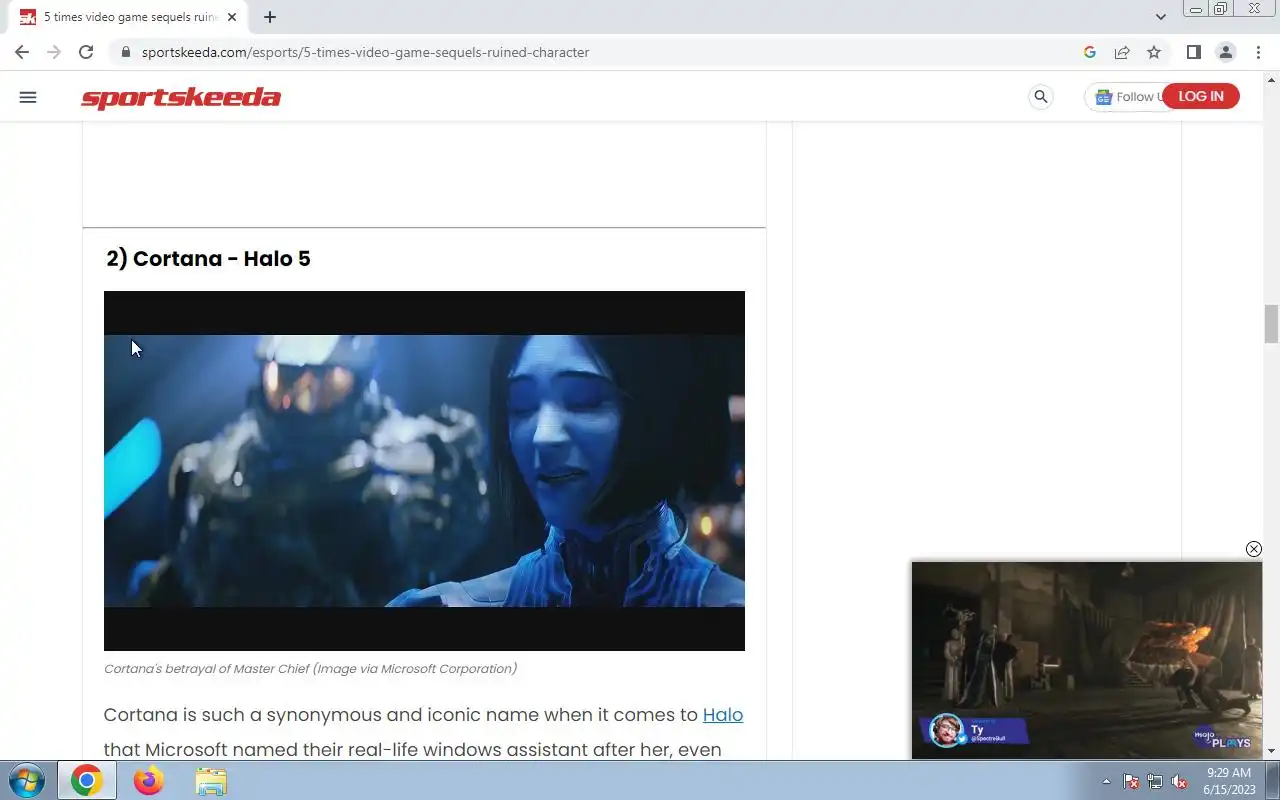This screenshot has width=1280, height=800.
Task: Open Chrome profile avatar
Action: point(1225,52)
